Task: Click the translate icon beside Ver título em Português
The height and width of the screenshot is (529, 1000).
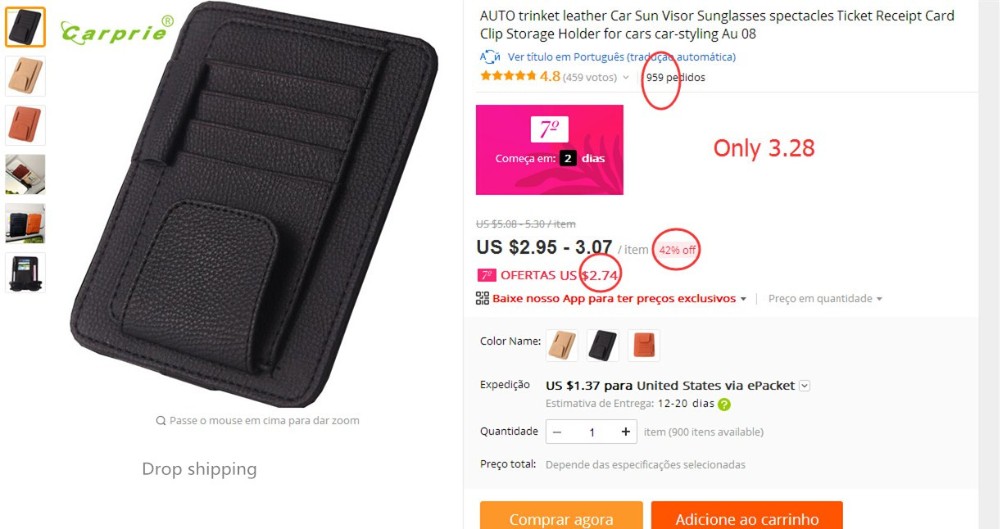Action: pyautogui.click(x=489, y=57)
